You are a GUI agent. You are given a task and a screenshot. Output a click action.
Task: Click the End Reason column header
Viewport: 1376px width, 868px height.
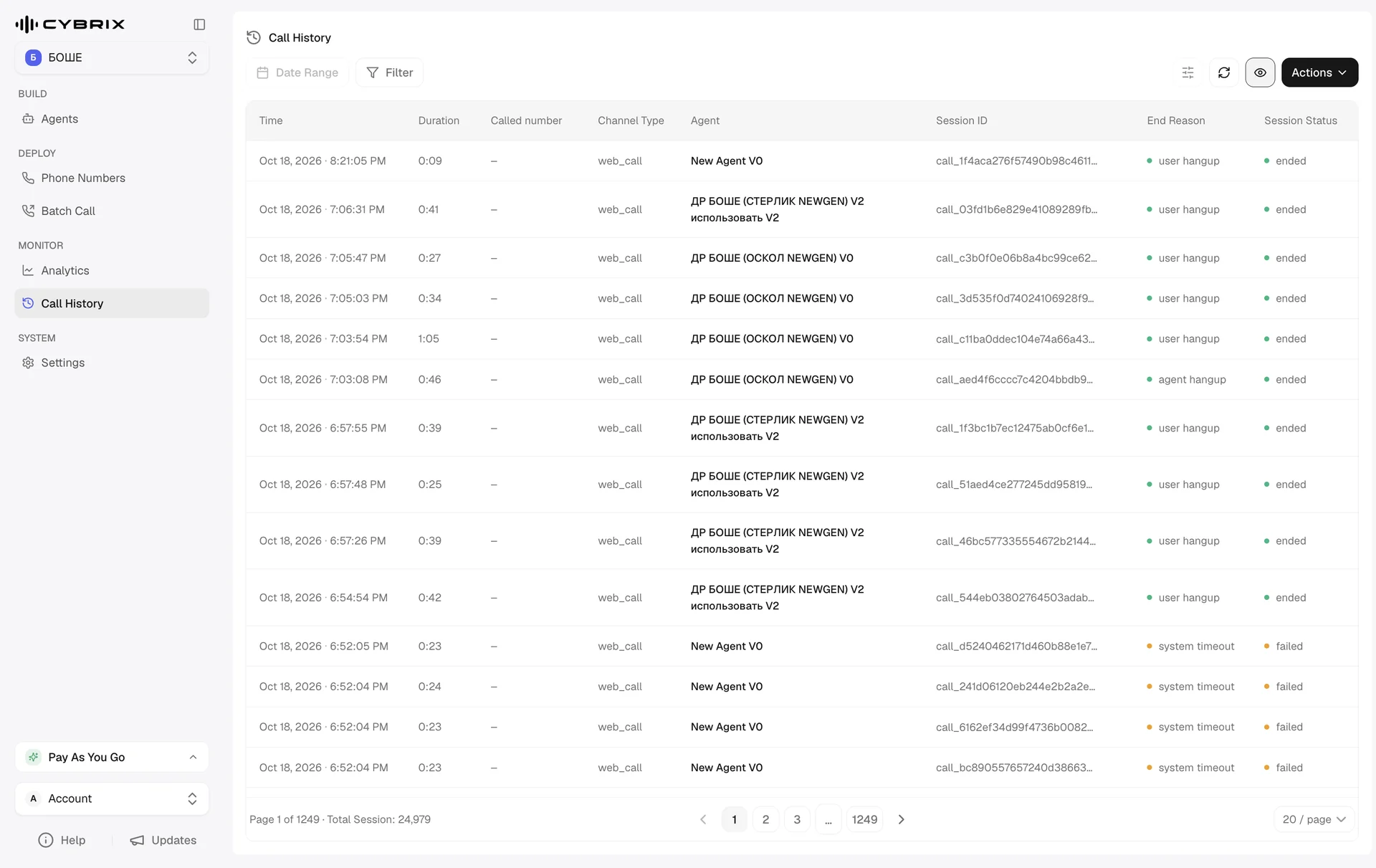point(1176,120)
